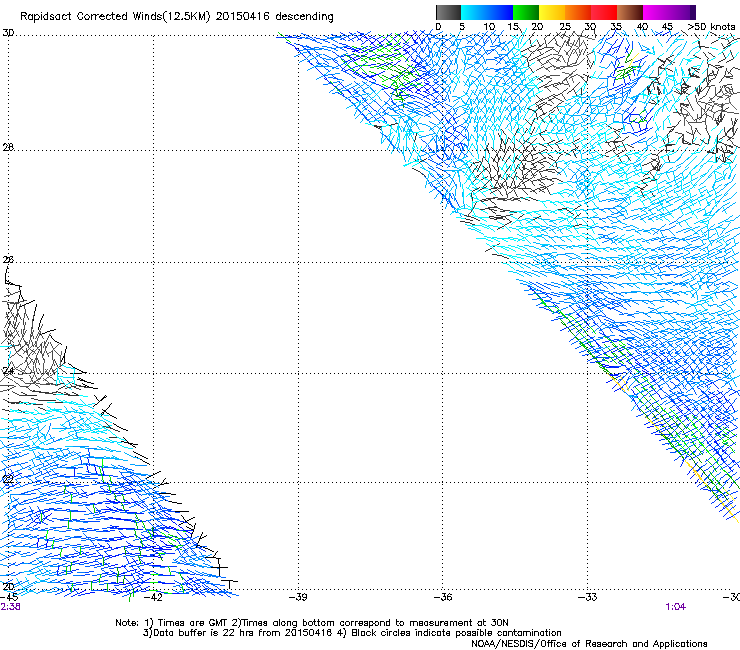Click the note 'Data buffer is 22 hrs' line
This screenshot has height=650, width=740.
[238, 633]
